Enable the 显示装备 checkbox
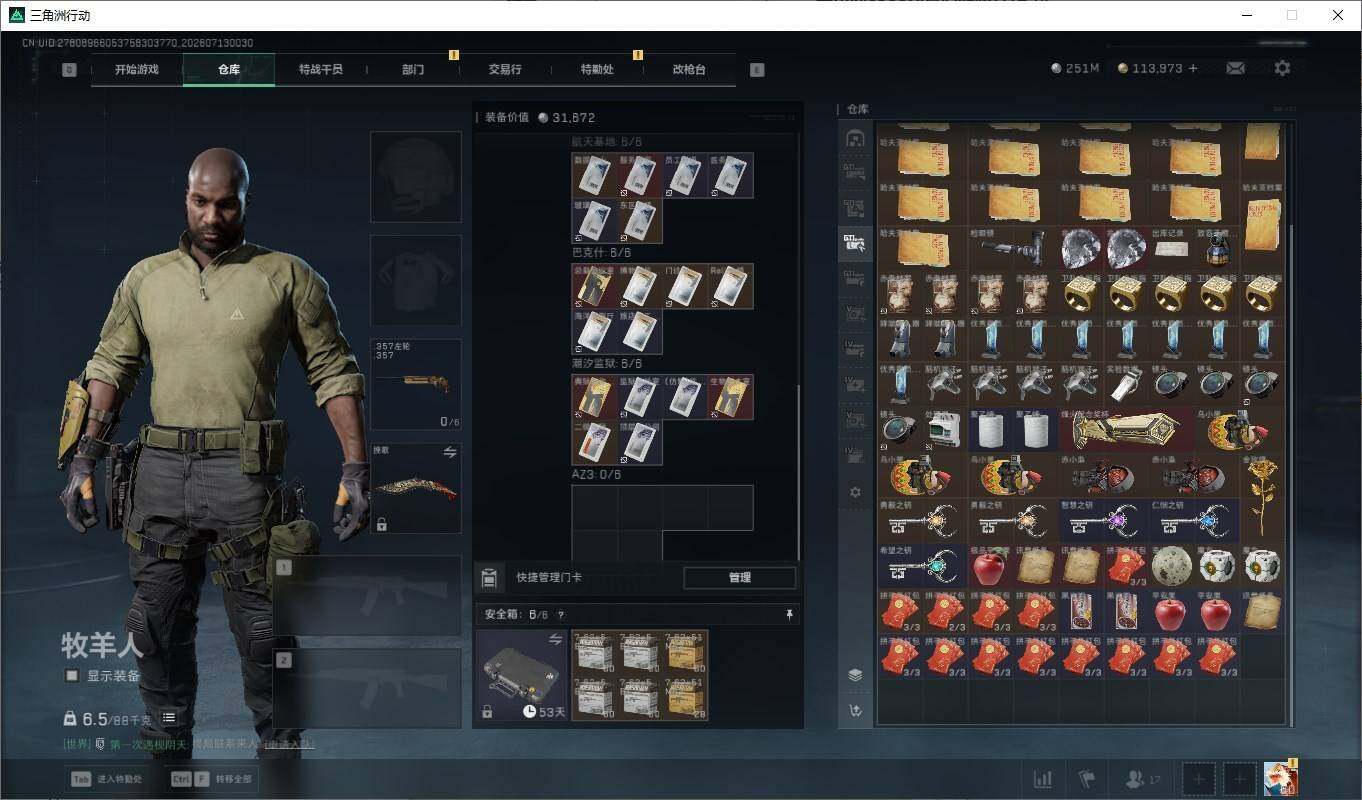 [72, 676]
